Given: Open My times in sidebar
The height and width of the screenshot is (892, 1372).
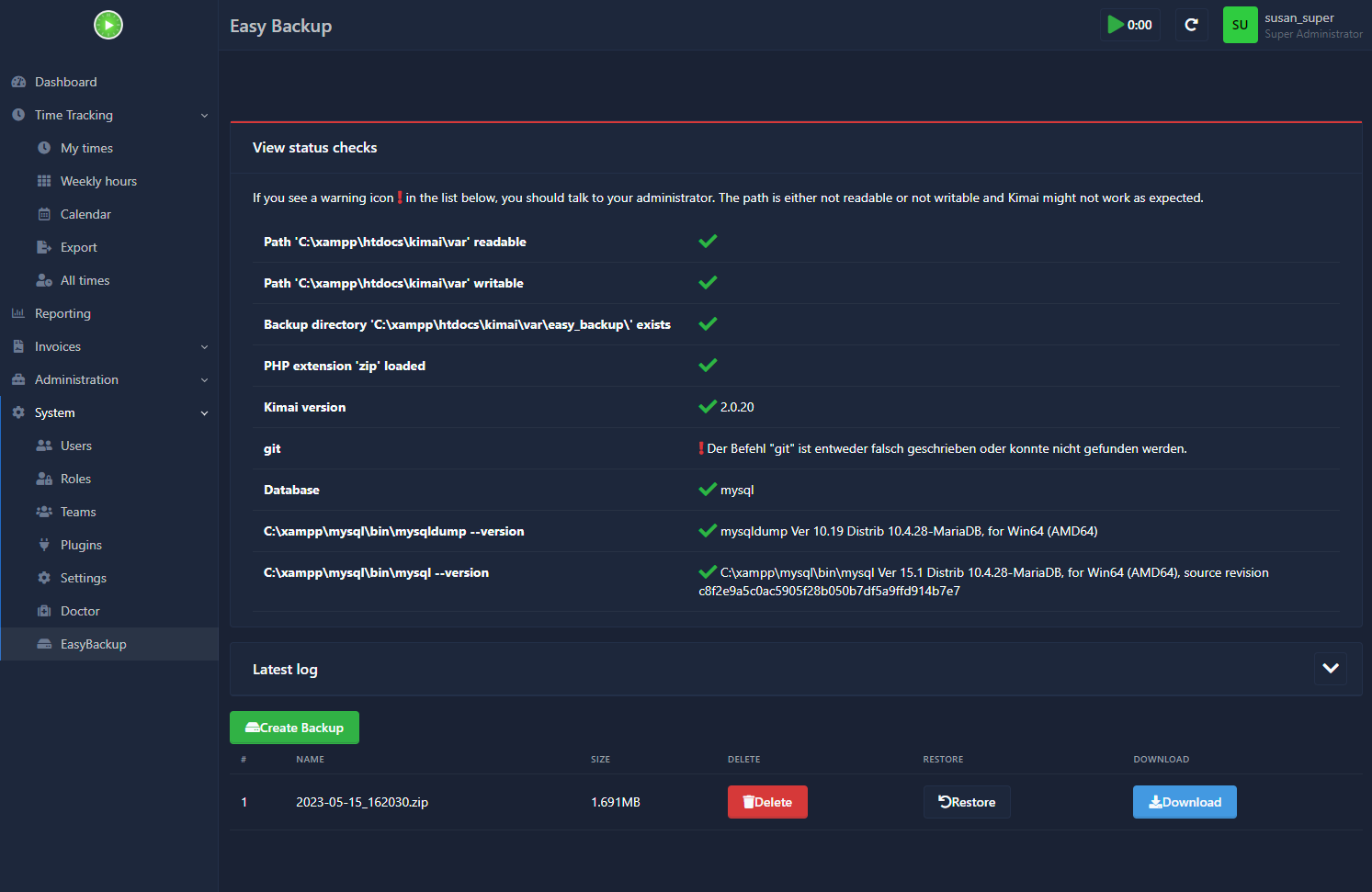Looking at the screenshot, I should tap(86, 148).
